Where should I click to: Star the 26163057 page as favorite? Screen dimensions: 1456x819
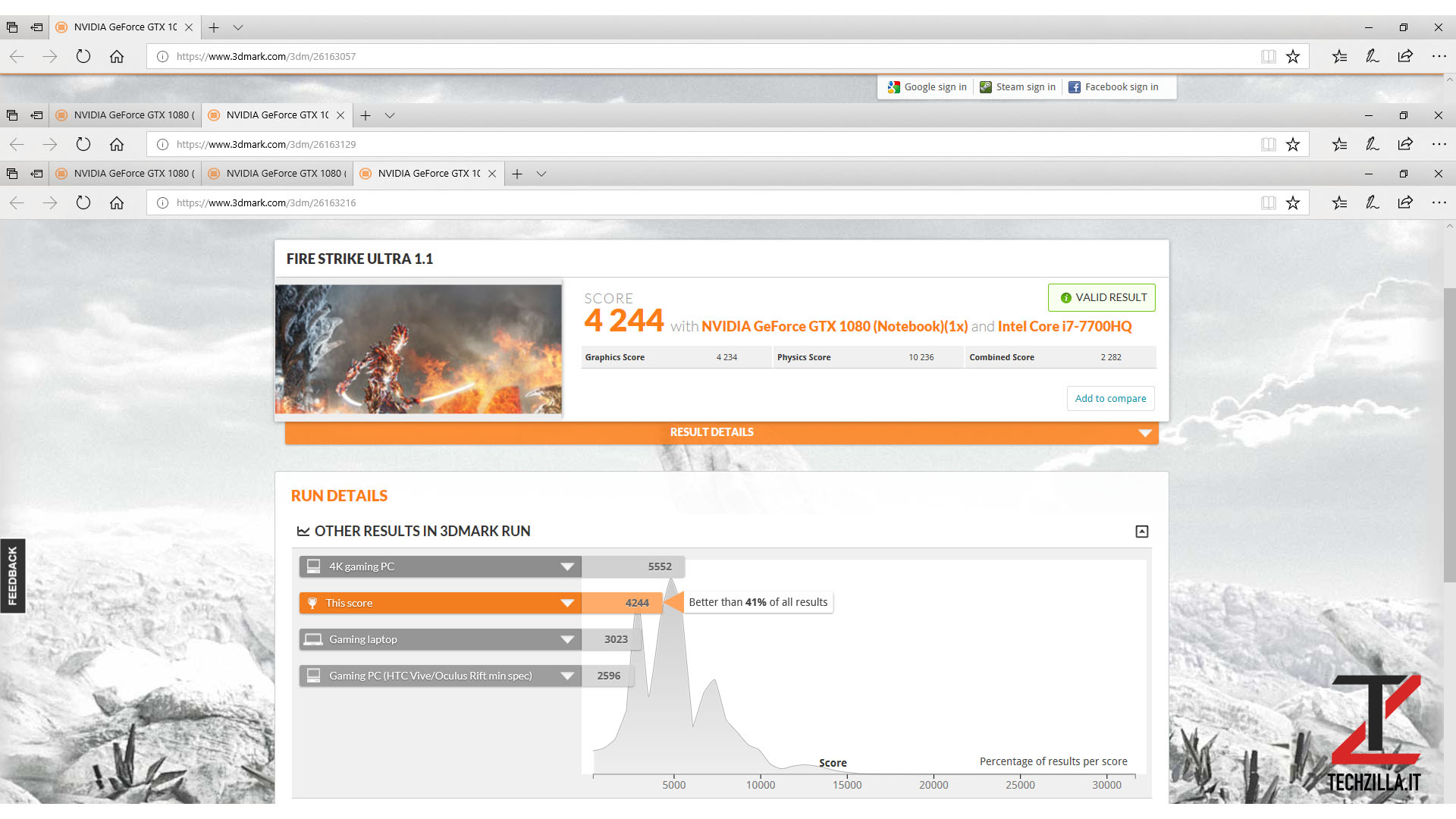[1293, 56]
